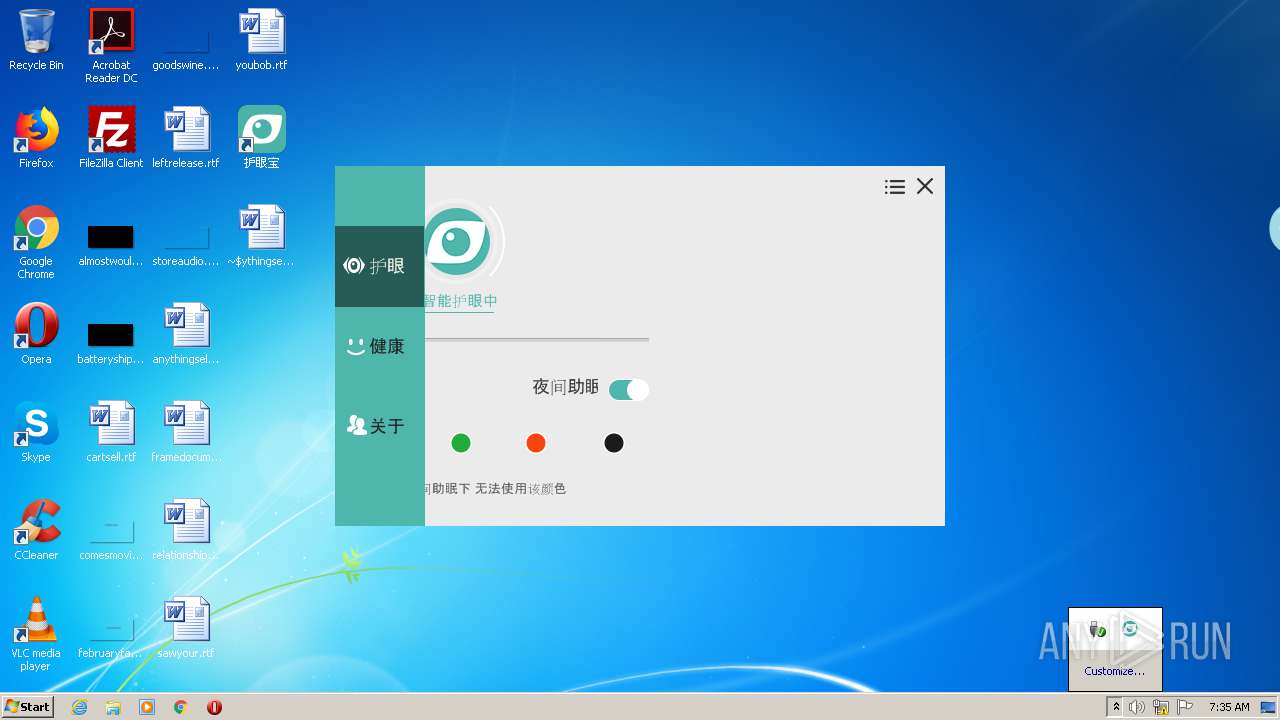The width and height of the screenshot is (1280, 720).
Task: Open the hamburger menu in the eye-protection app
Action: 895,187
